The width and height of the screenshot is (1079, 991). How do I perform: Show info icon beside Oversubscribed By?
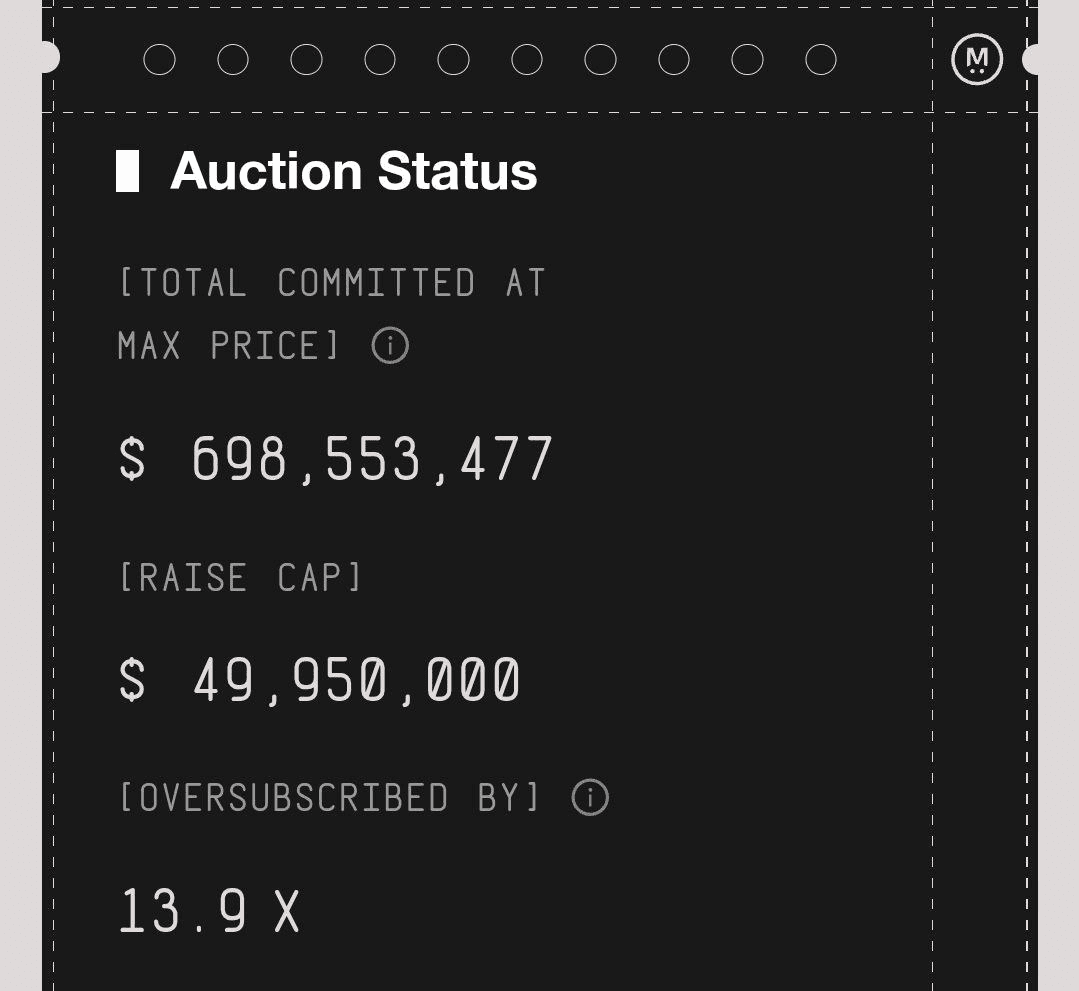[x=590, y=798]
